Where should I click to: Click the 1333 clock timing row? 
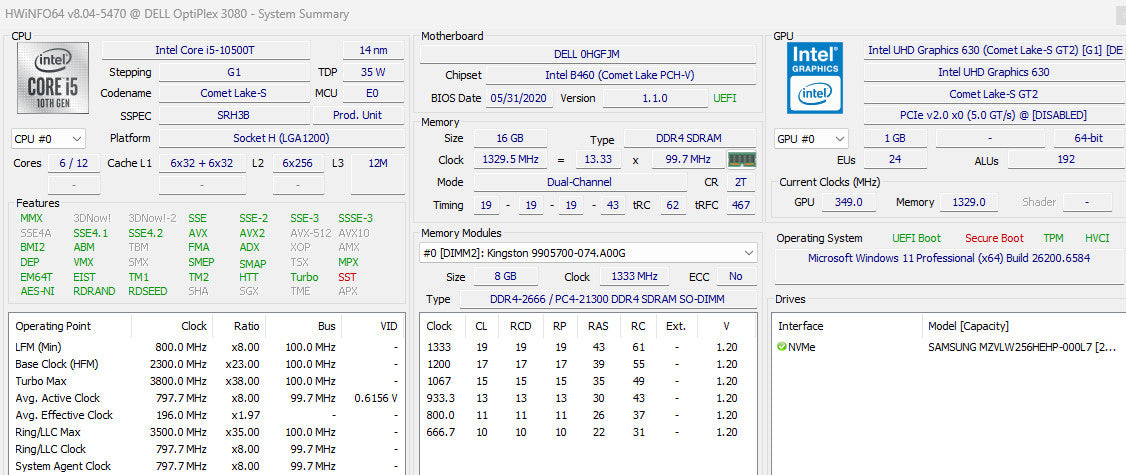[x=588, y=347]
